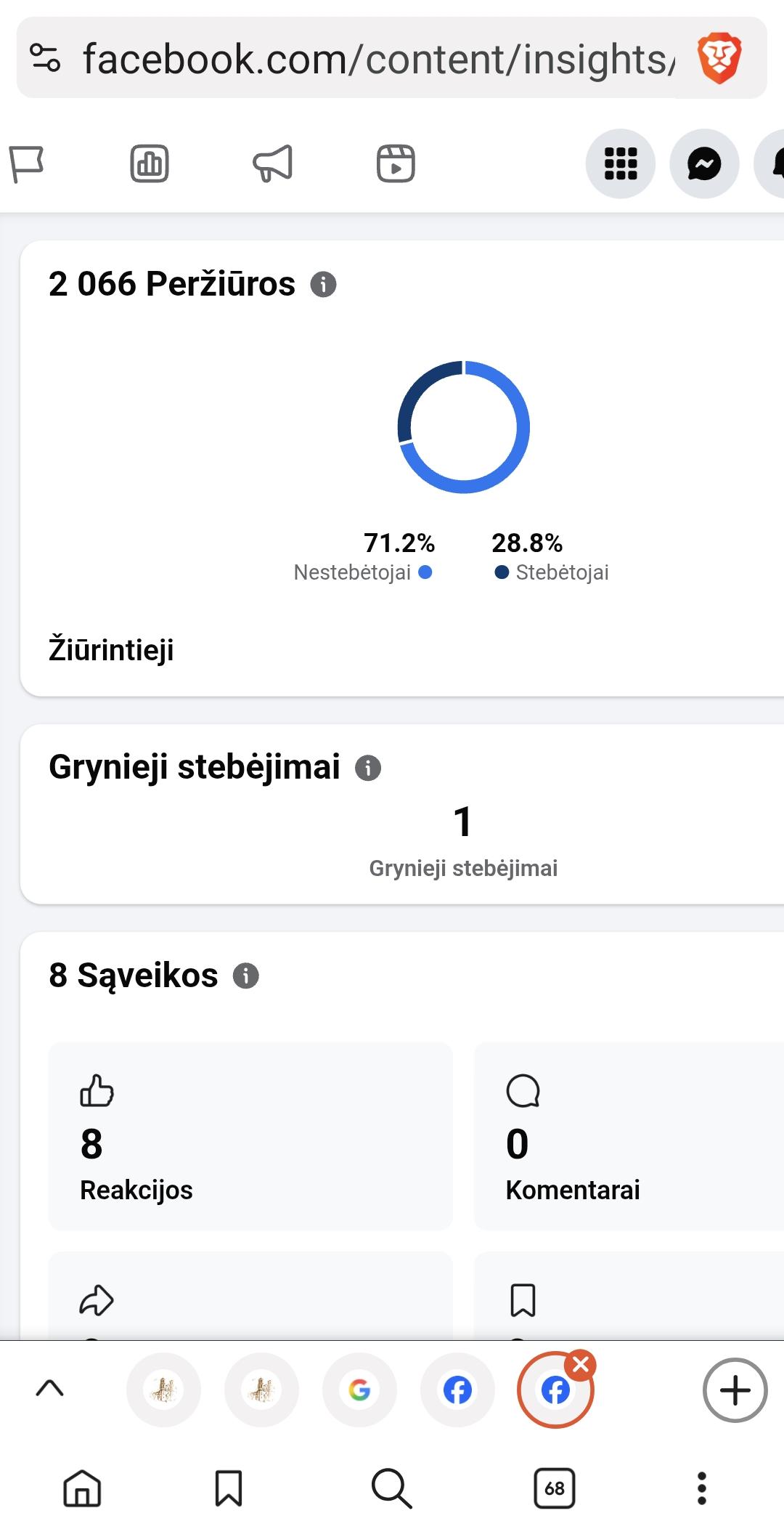784x1537 pixels.
Task: Show info for Grynieji stebėjimai
Action: tap(368, 768)
